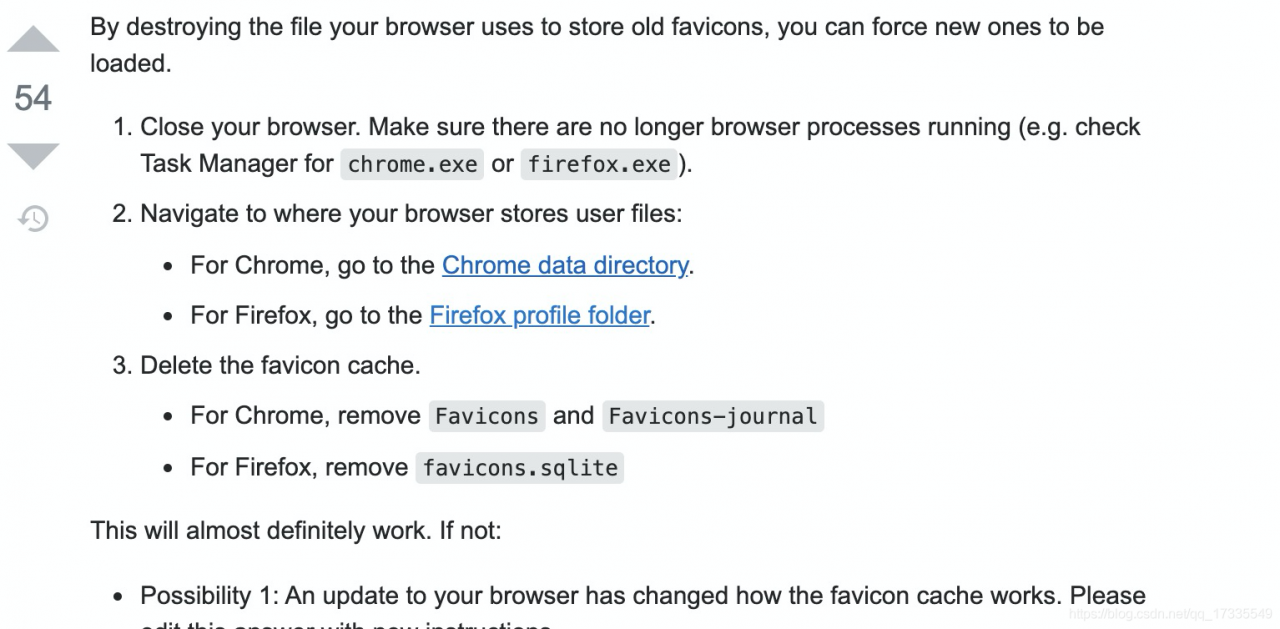Screen dimensions: 1280x629
Task: Click the firefox.exe code snippet
Action: tap(599, 164)
